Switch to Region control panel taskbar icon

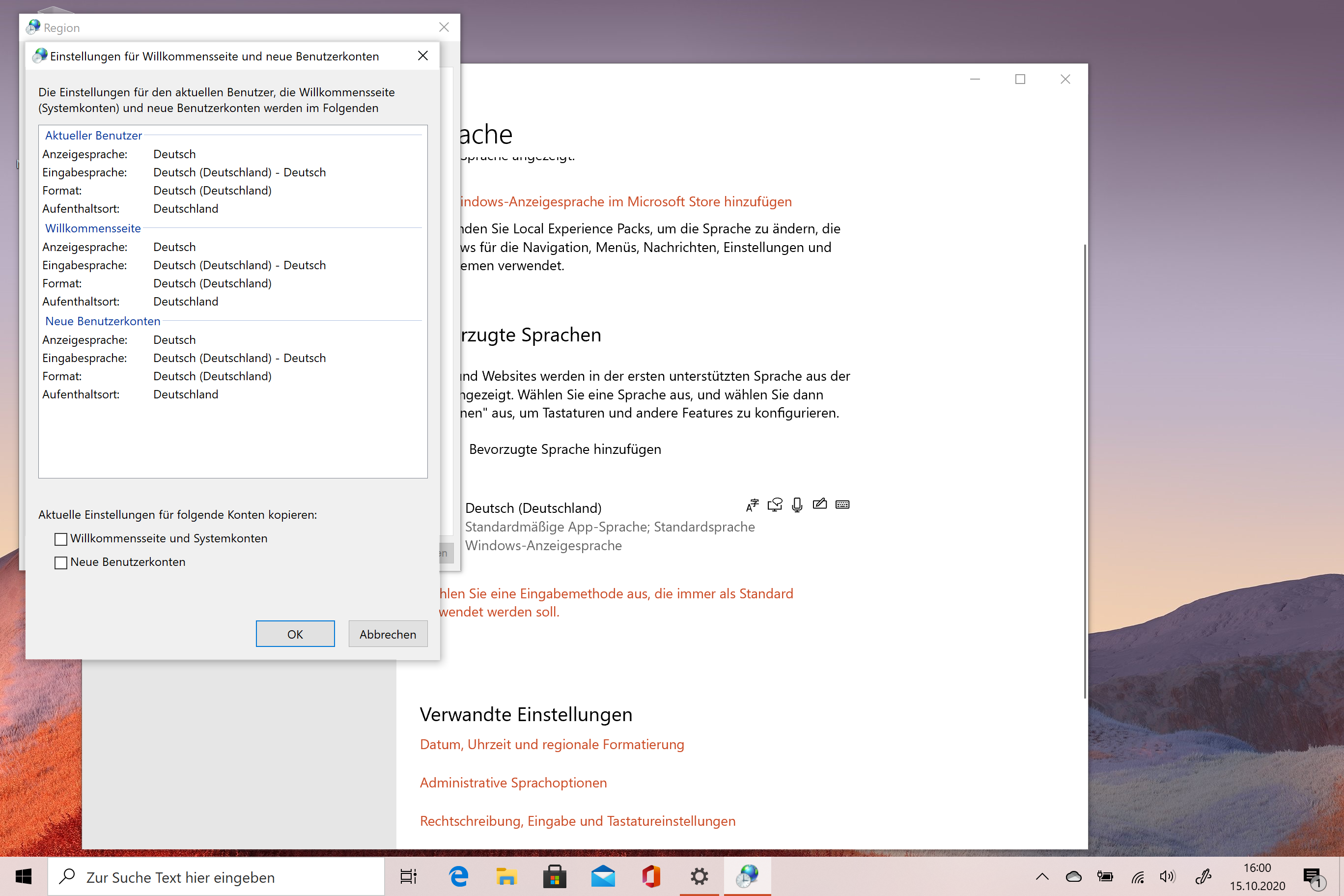pos(748,876)
